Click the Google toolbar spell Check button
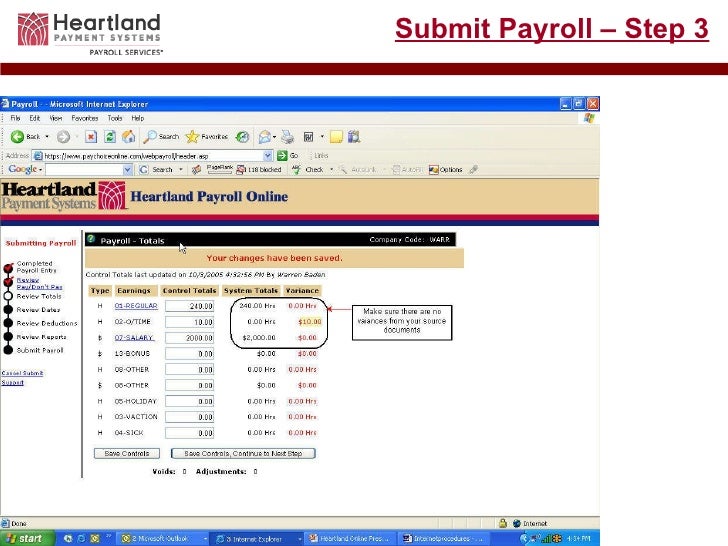This screenshot has width=728, height=546. pyautogui.click(x=307, y=169)
